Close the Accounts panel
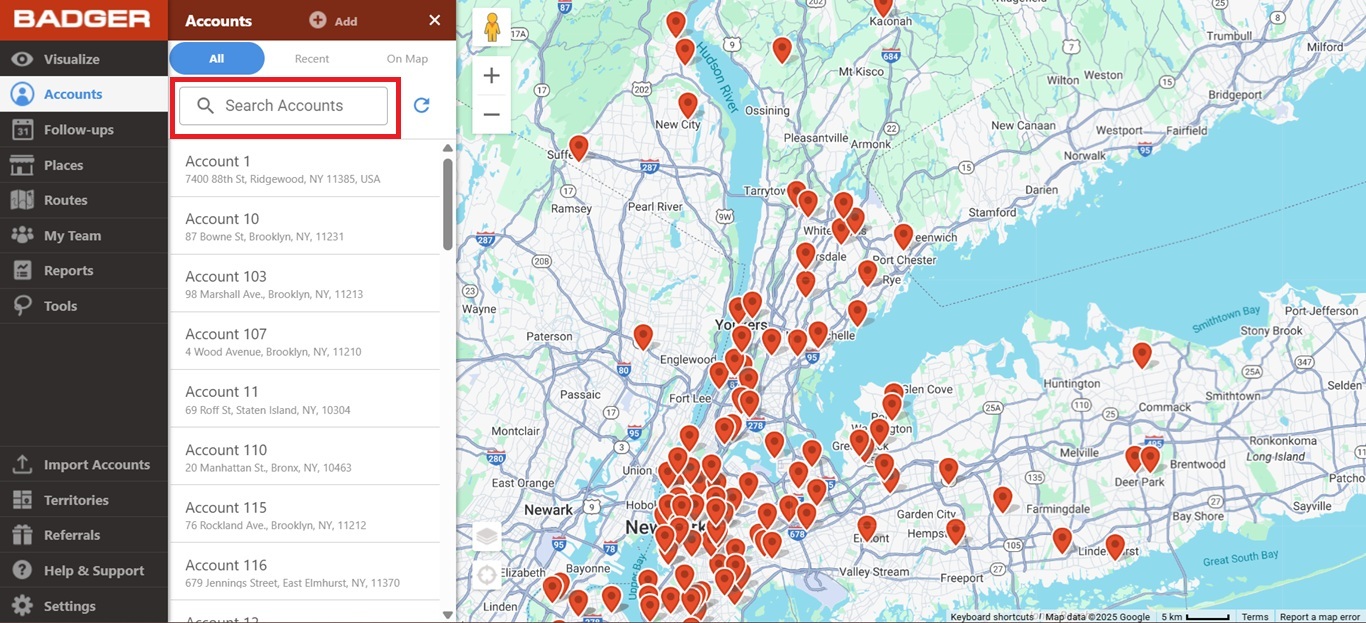 (x=434, y=20)
